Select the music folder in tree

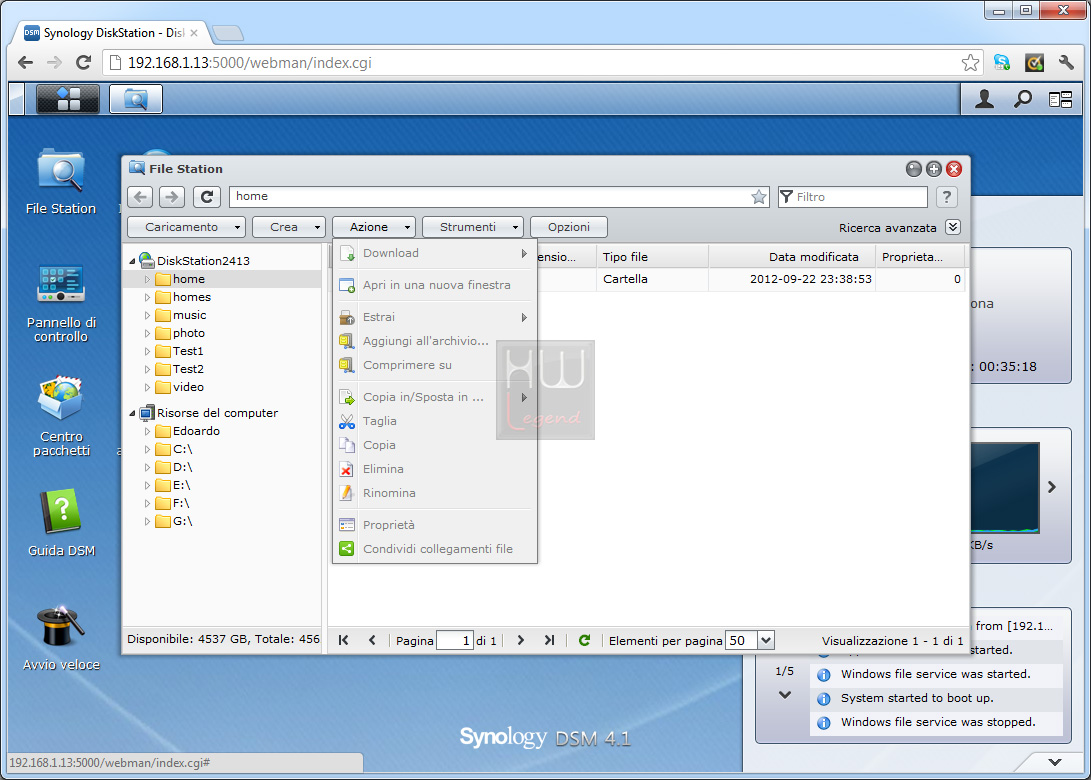[189, 315]
